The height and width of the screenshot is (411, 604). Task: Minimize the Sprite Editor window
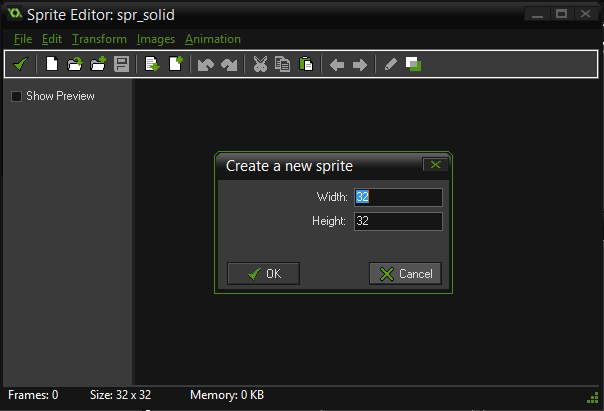pyautogui.click(x=537, y=14)
